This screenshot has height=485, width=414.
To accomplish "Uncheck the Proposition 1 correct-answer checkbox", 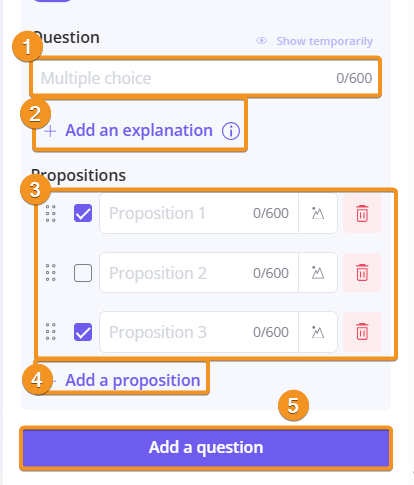I will pos(83,213).
